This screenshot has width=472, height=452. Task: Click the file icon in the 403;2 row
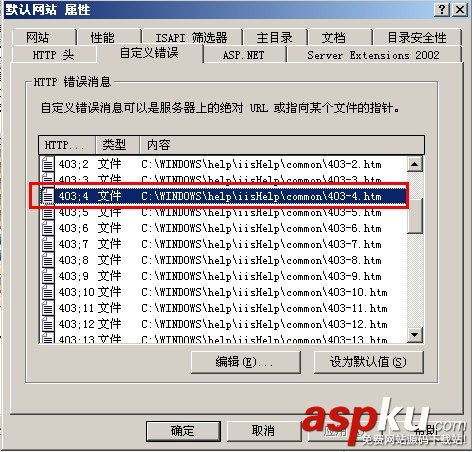[x=48, y=164]
